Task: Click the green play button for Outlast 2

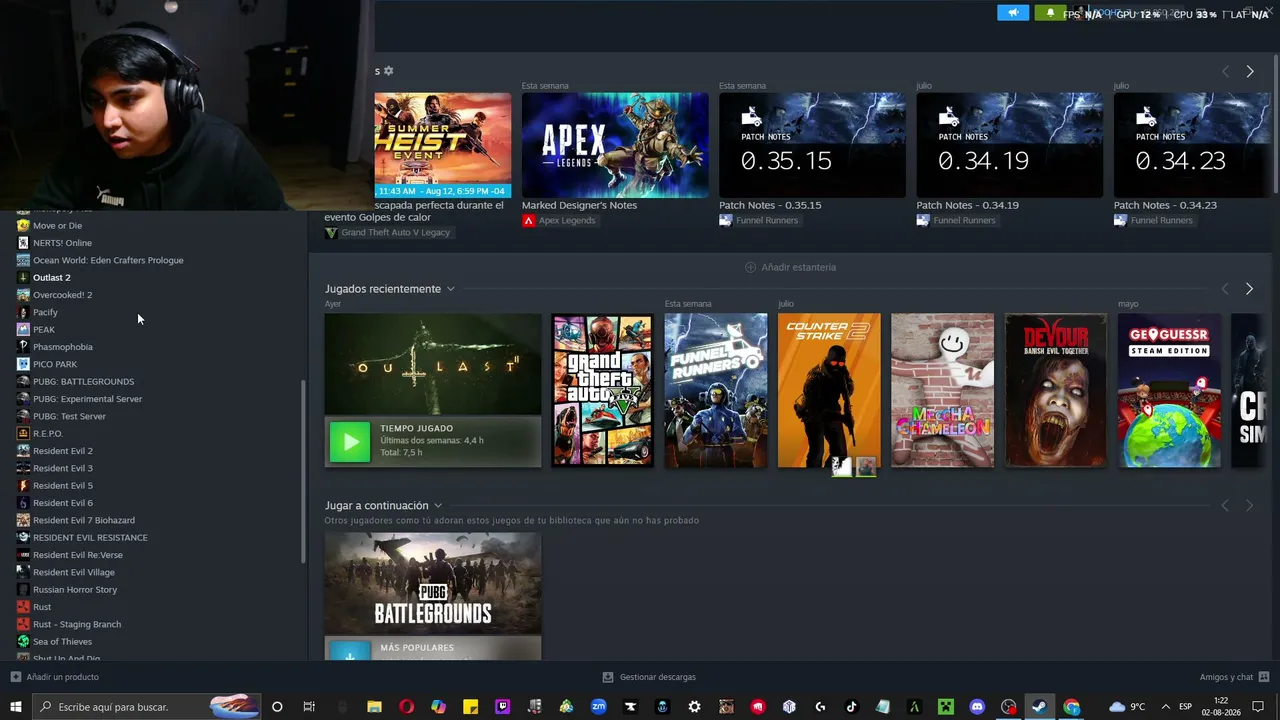Action: 350,441
